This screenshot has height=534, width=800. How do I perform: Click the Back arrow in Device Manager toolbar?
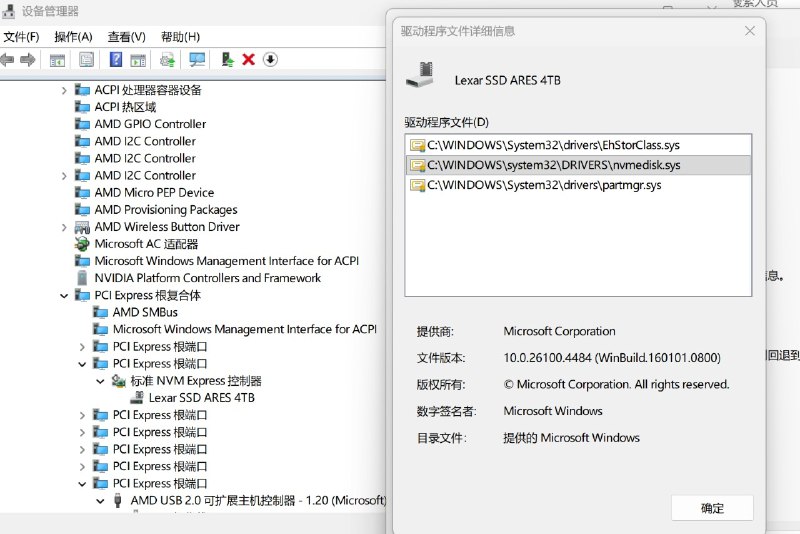point(7,60)
